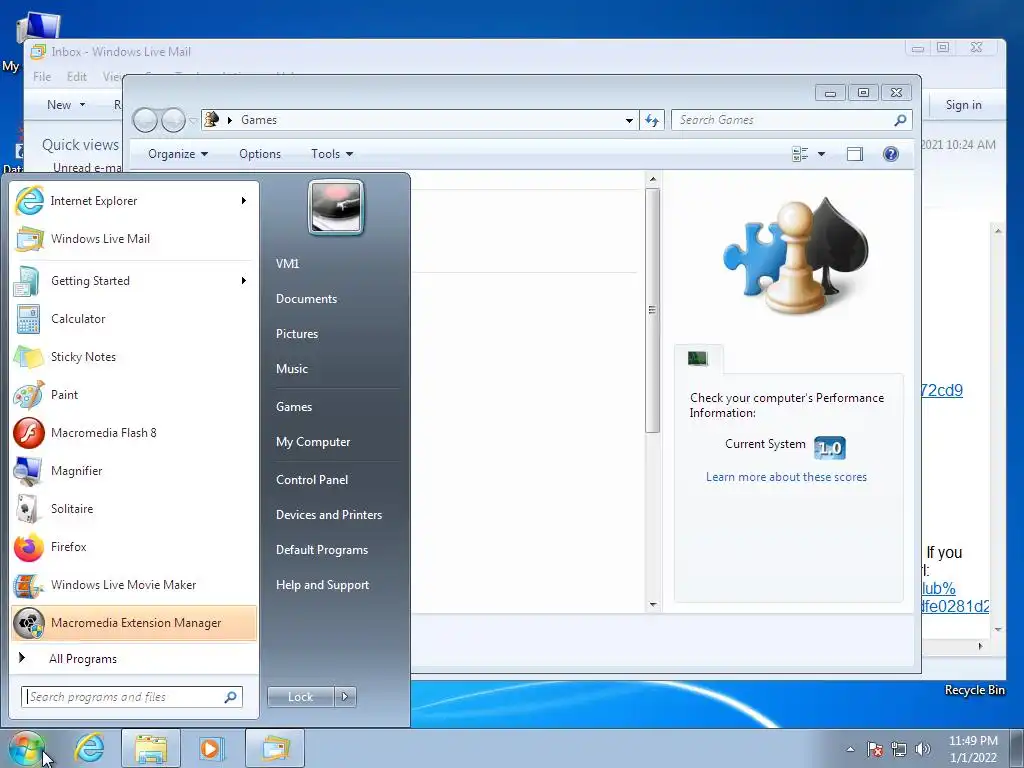Click the Current System 1.0 score badge

[830, 448]
